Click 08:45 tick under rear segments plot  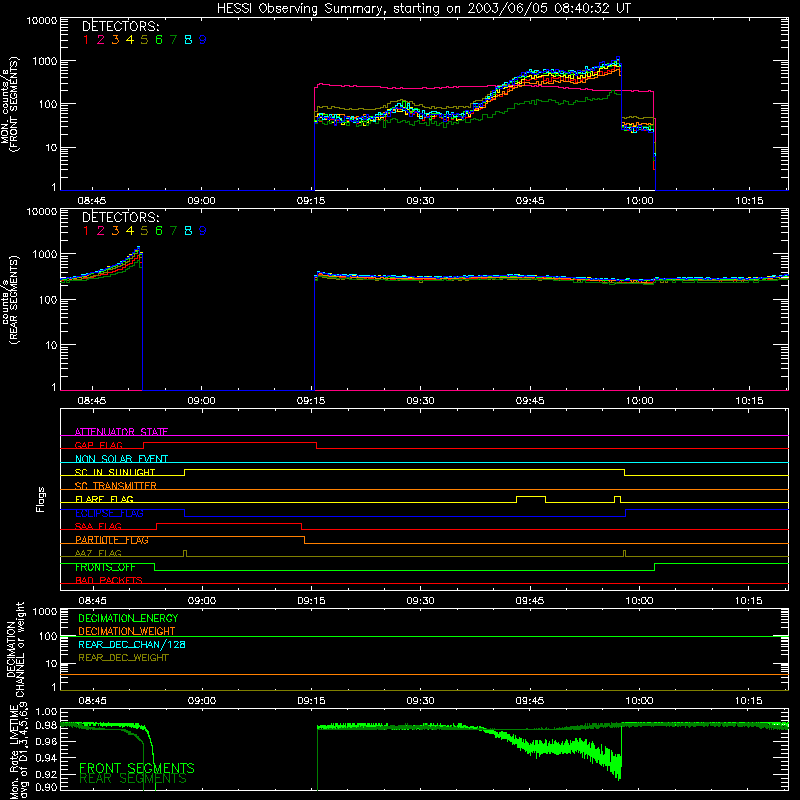coord(92,401)
